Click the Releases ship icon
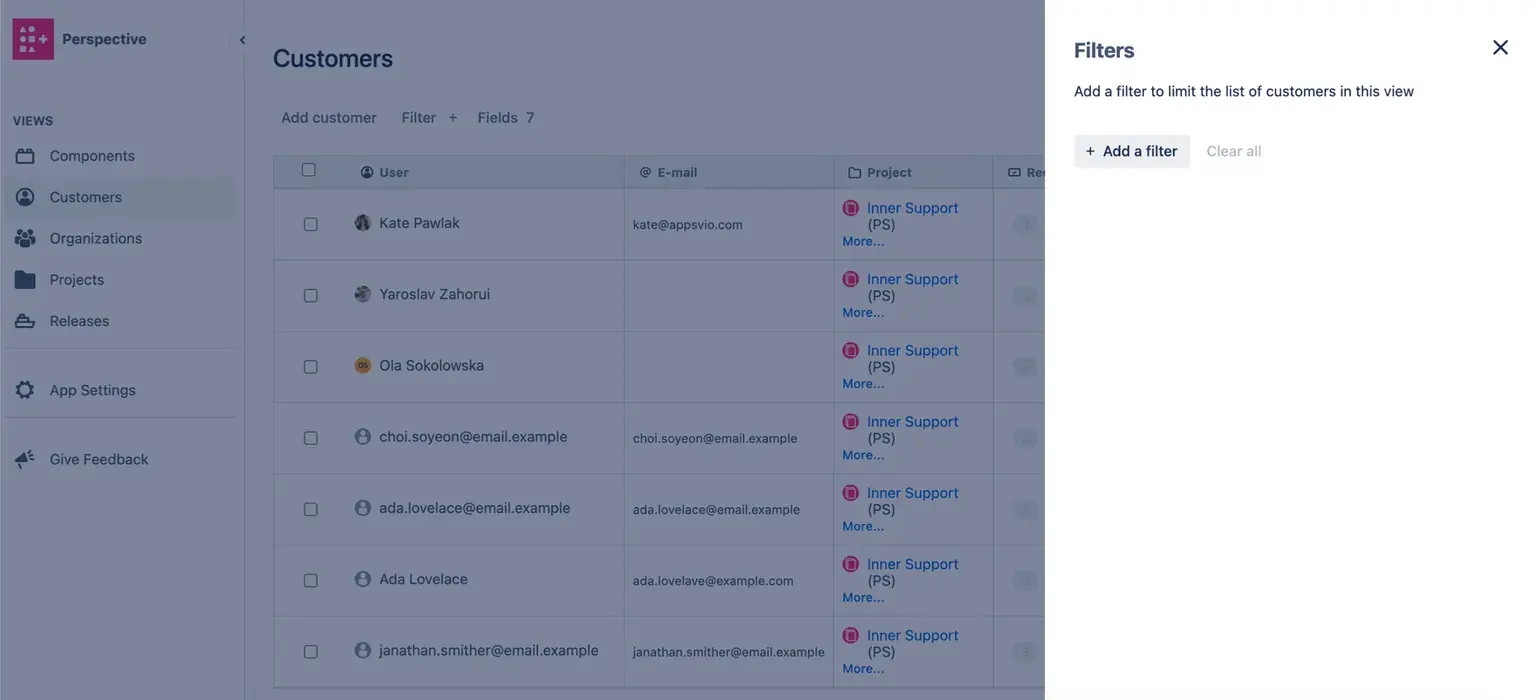The height and width of the screenshot is (700, 1536). pos(25,321)
